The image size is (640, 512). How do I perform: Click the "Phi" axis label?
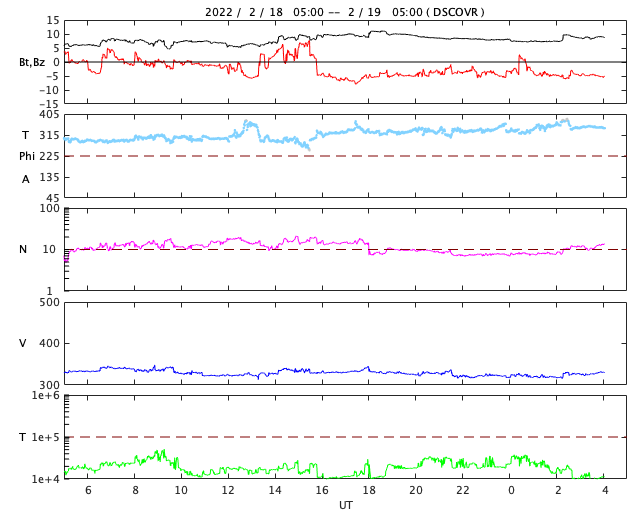[x=27, y=156]
